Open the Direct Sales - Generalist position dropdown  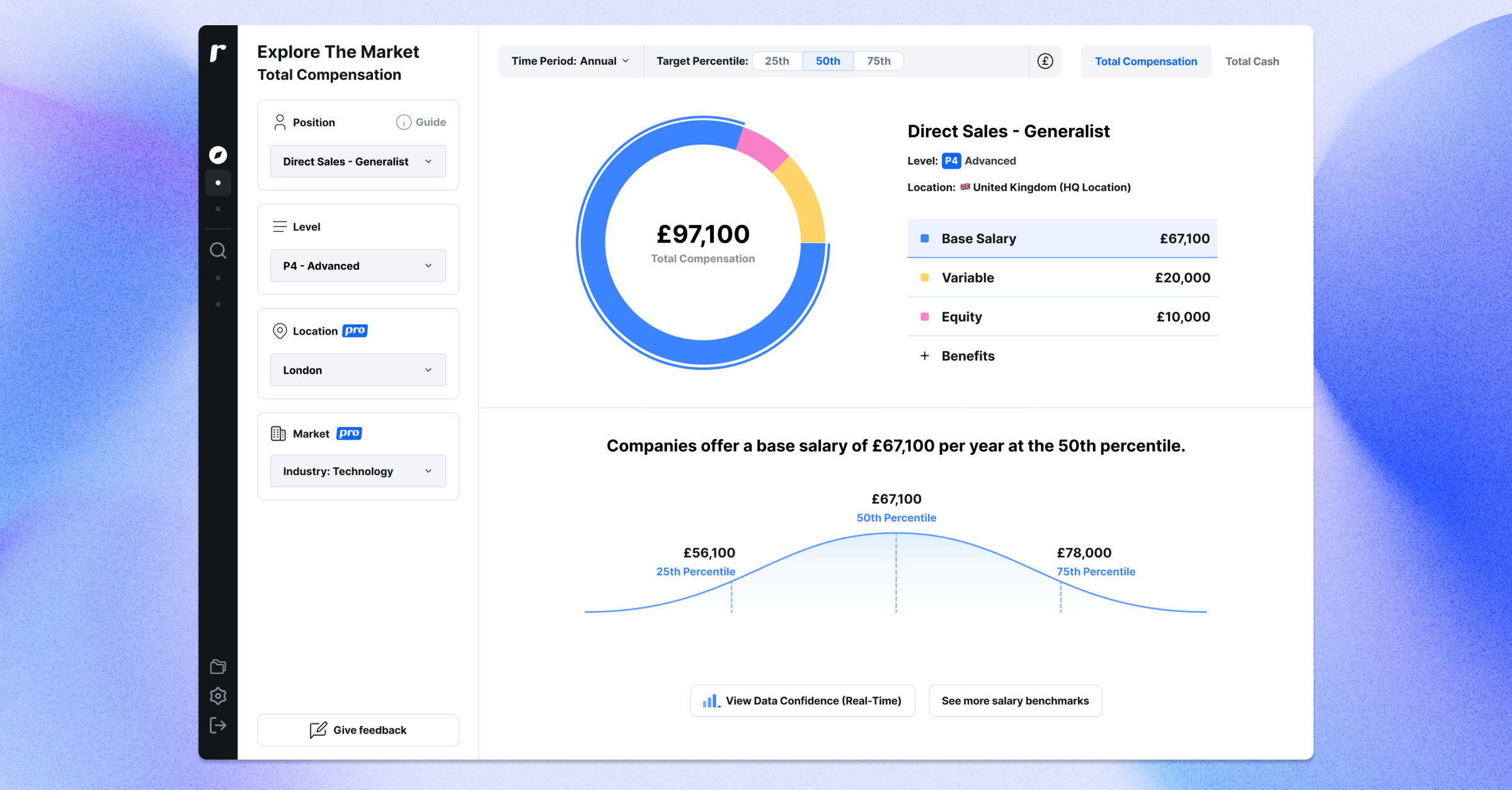[x=358, y=161]
